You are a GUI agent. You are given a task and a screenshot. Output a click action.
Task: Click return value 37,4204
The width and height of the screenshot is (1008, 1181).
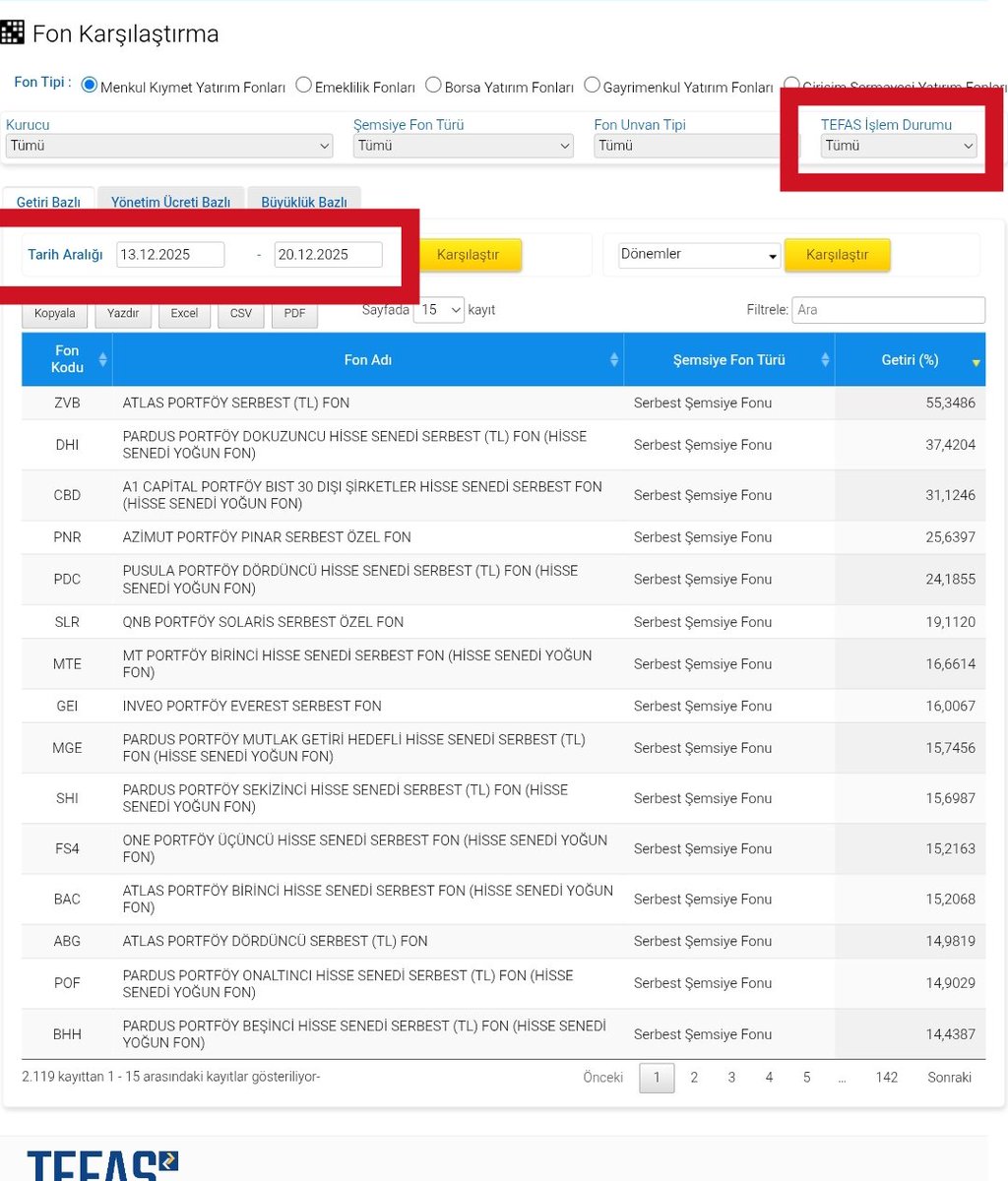point(950,445)
